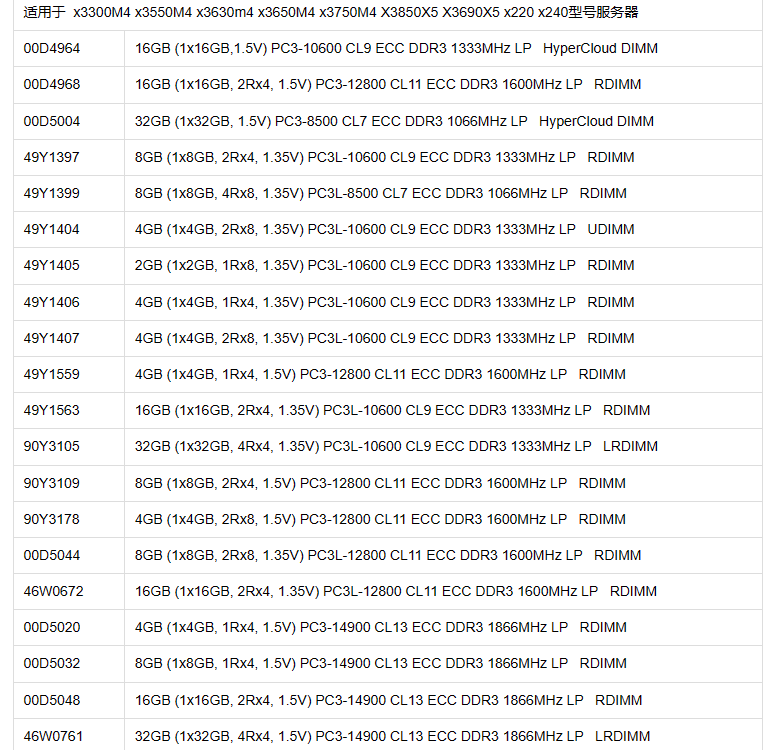Click the 00D5044 PC3L-12800 description
The height and width of the screenshot is (750, 778).
click(x=388, y=555)
